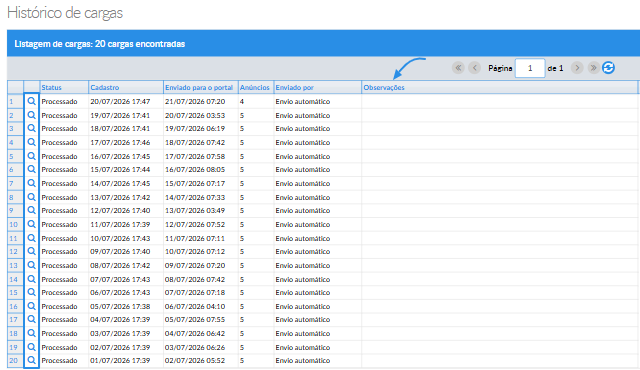Click sent date 13/07/2026 03:49
Screen dimensions: 640x370
(195, 210)
